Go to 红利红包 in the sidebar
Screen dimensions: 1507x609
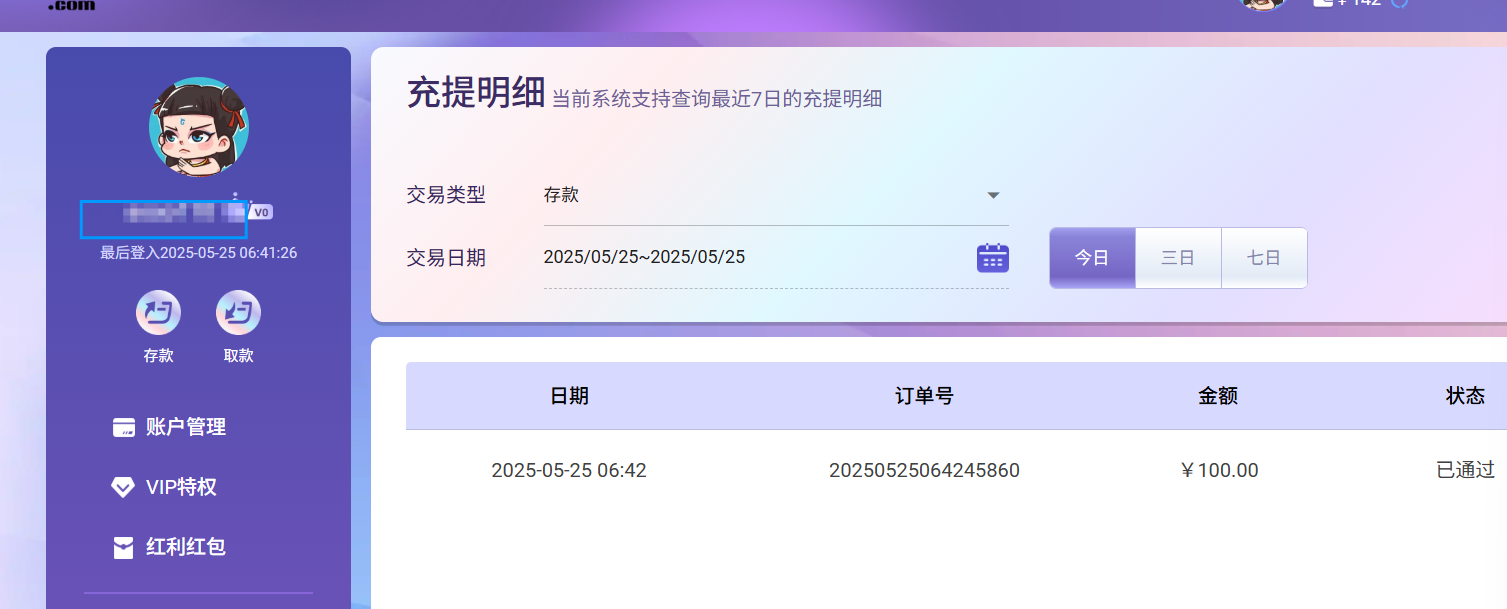tap(186, 548)
